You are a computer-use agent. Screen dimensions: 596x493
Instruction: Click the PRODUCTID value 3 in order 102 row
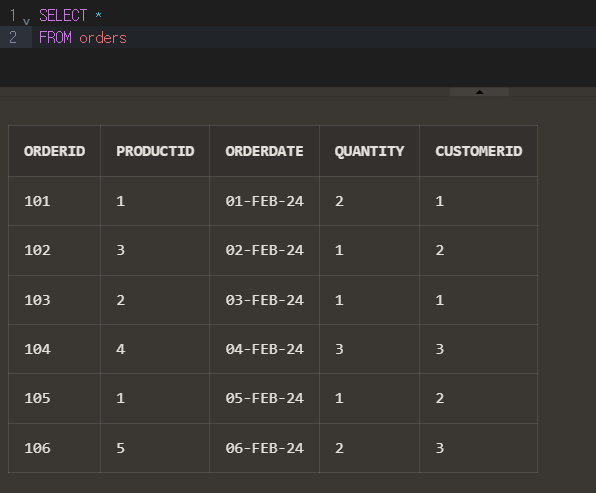click(x=120, y=250)
